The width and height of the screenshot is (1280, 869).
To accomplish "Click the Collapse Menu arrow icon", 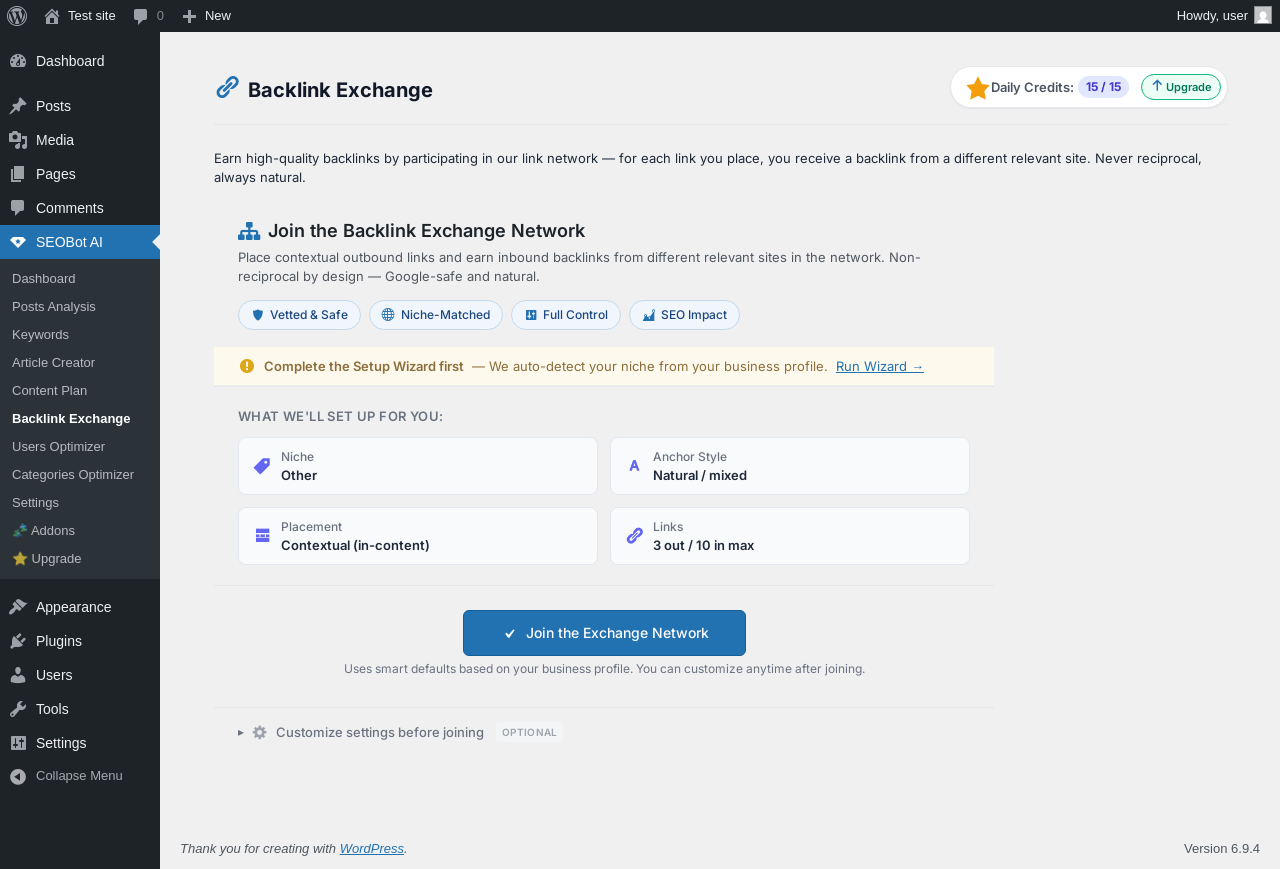I will click(17, 776).
